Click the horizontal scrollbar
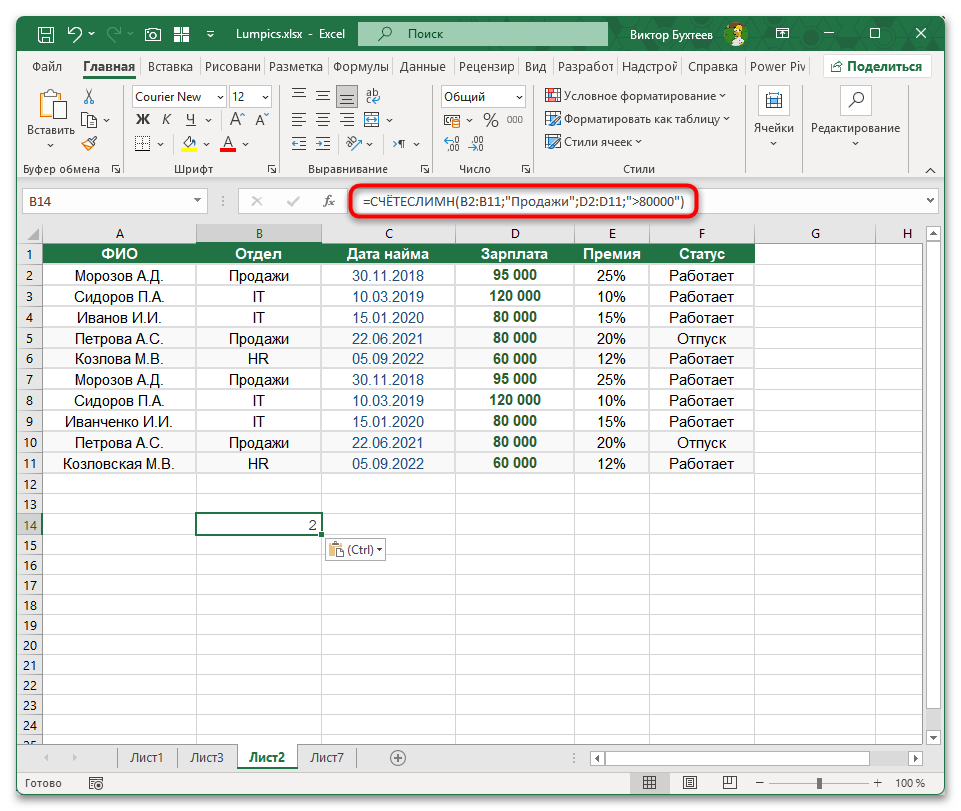Screen dimensions: 961x811 (x=737, y=758)
